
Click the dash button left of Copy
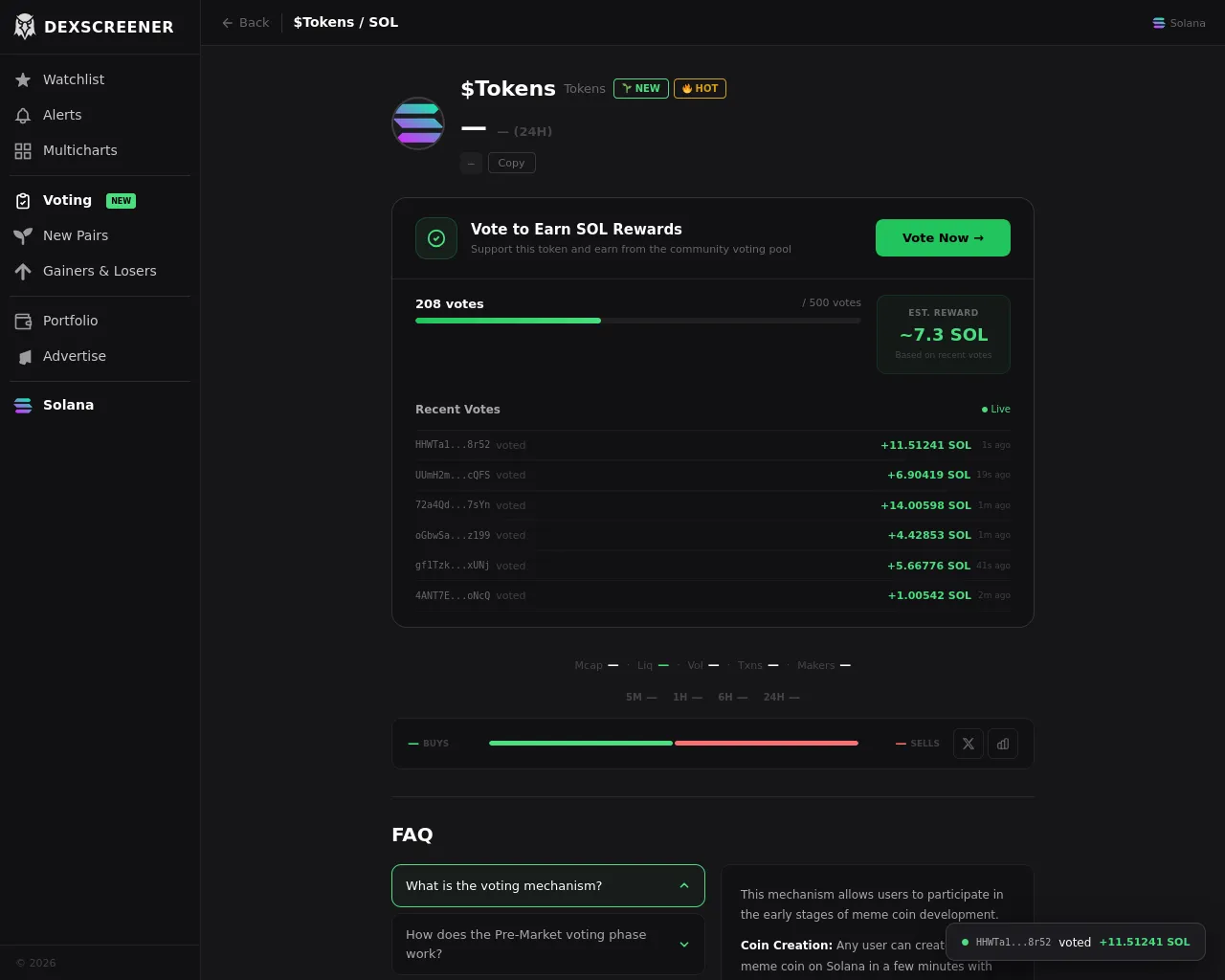[471, 163]
